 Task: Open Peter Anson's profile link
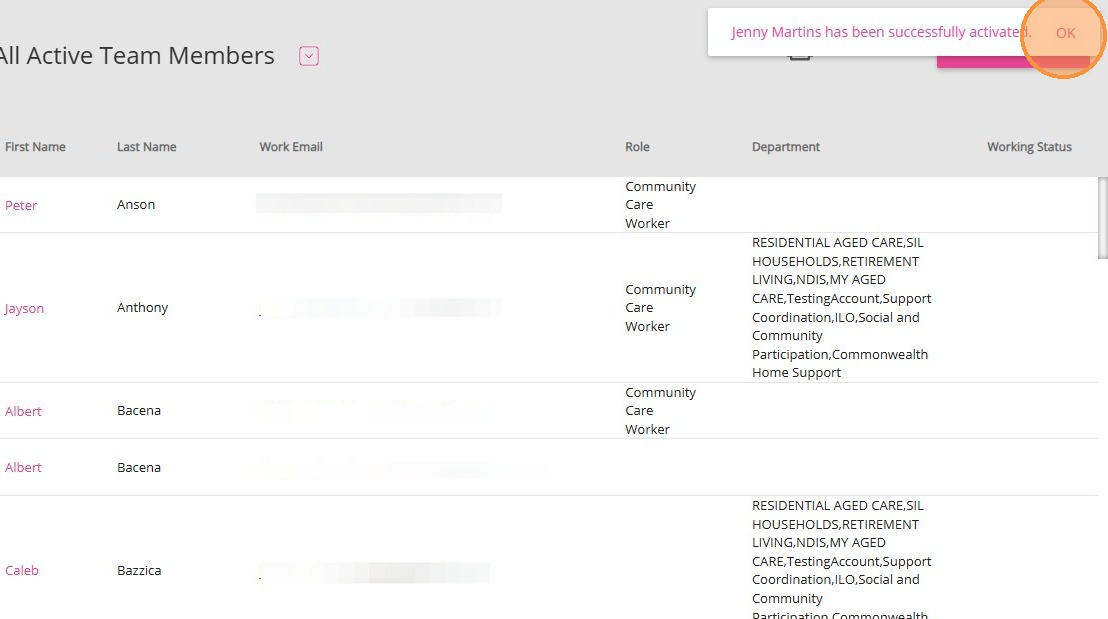coord(20,205)
